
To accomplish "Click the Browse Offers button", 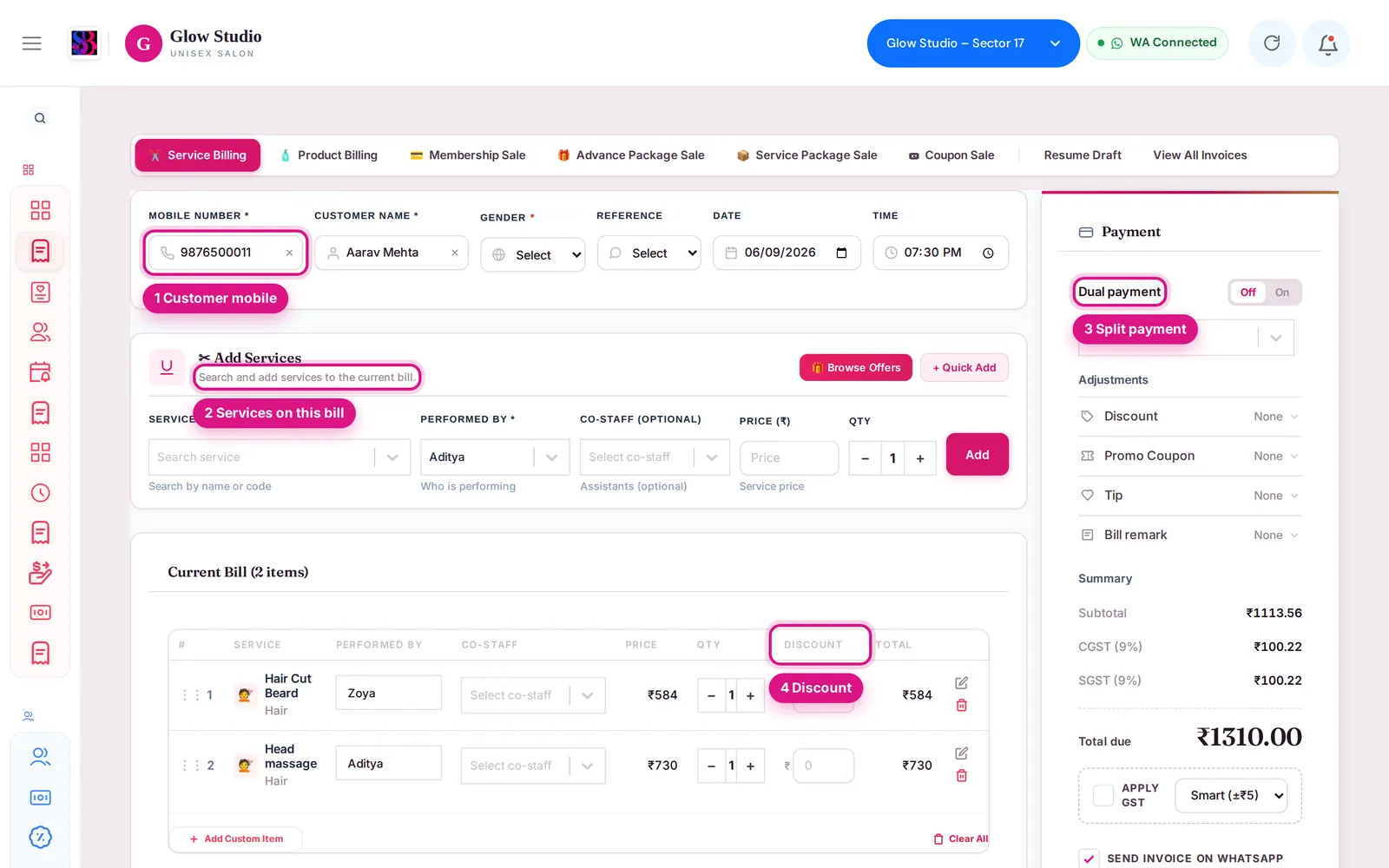I will 856,368.
